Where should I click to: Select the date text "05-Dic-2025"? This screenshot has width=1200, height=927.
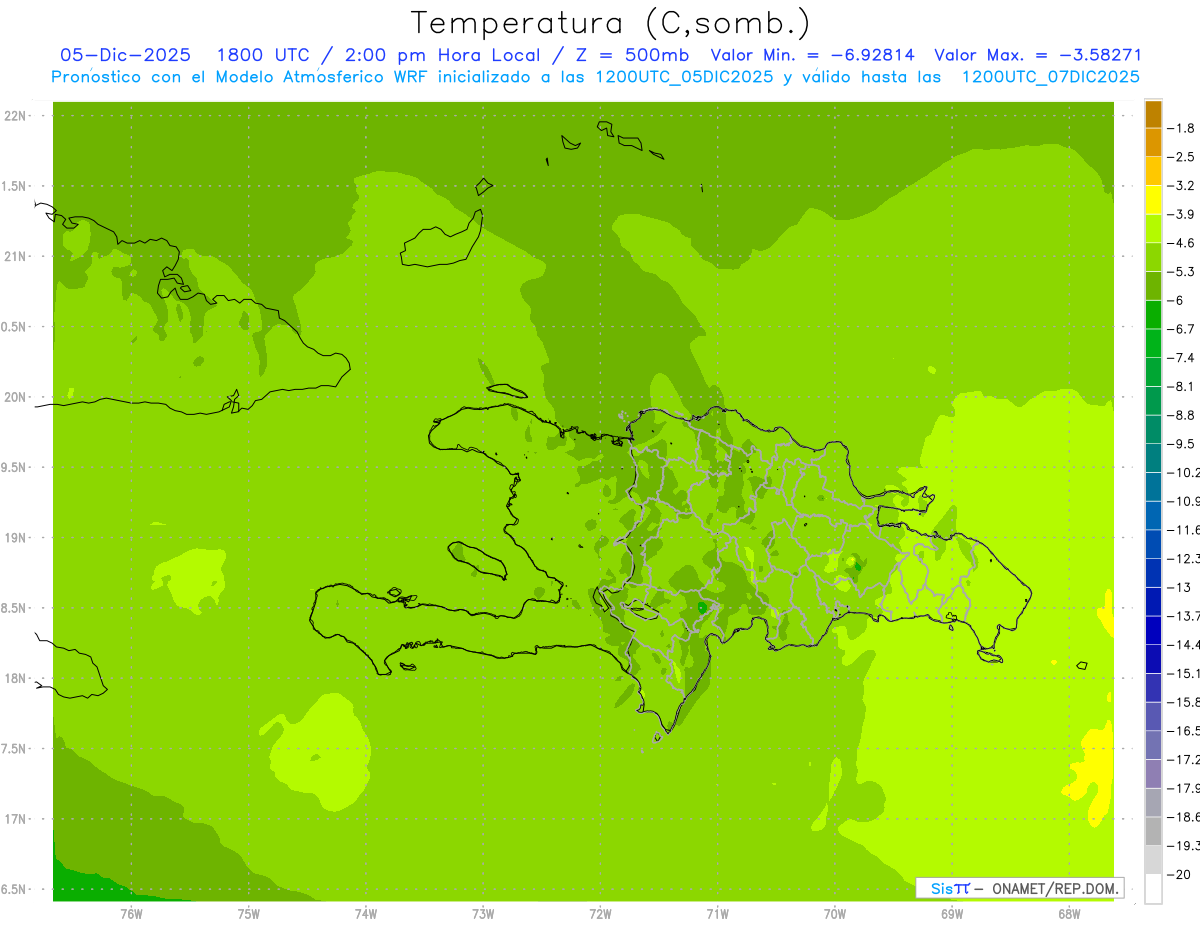(124, 55)
